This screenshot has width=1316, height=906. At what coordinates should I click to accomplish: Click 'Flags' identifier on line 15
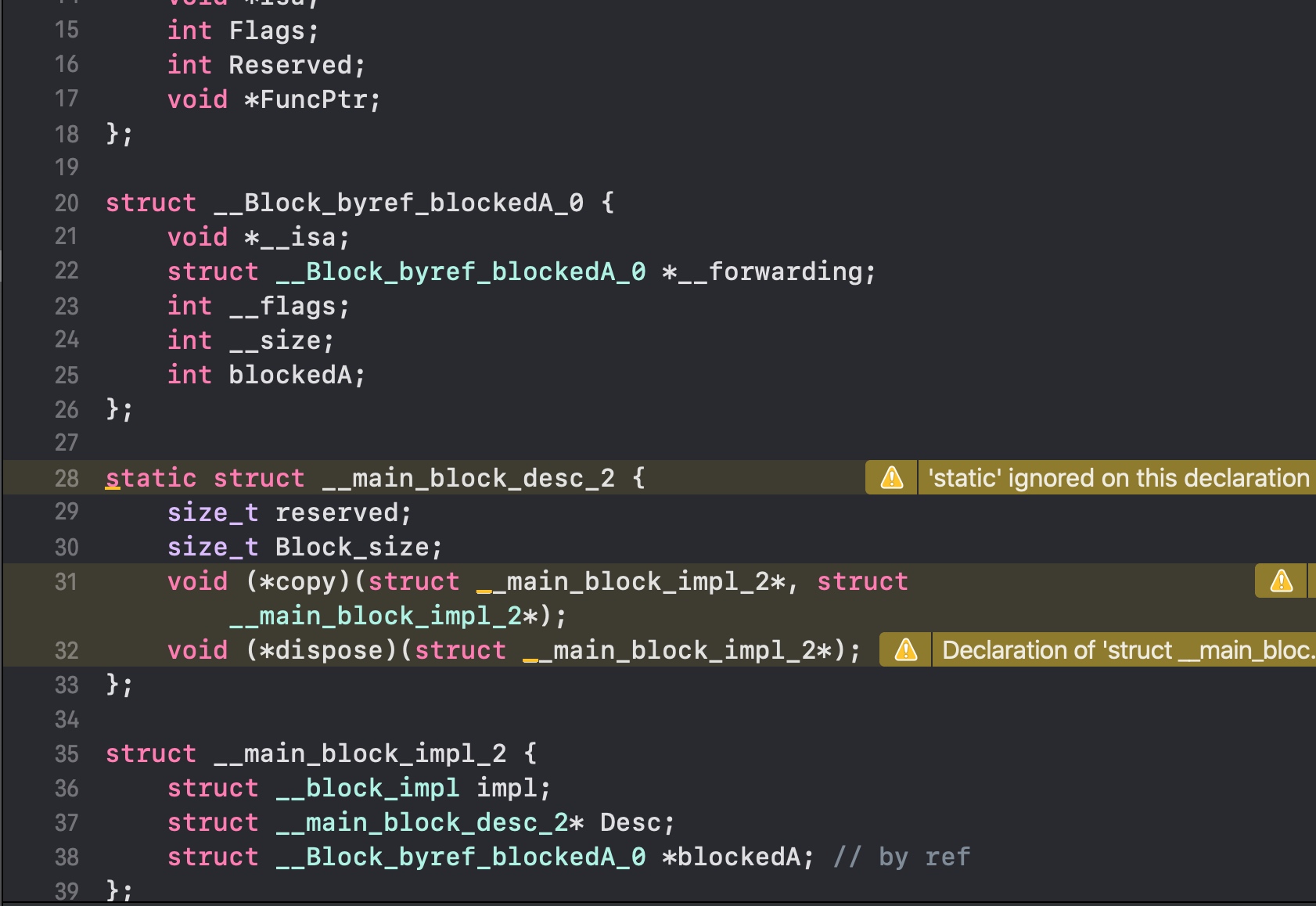(x=267, y=31)
